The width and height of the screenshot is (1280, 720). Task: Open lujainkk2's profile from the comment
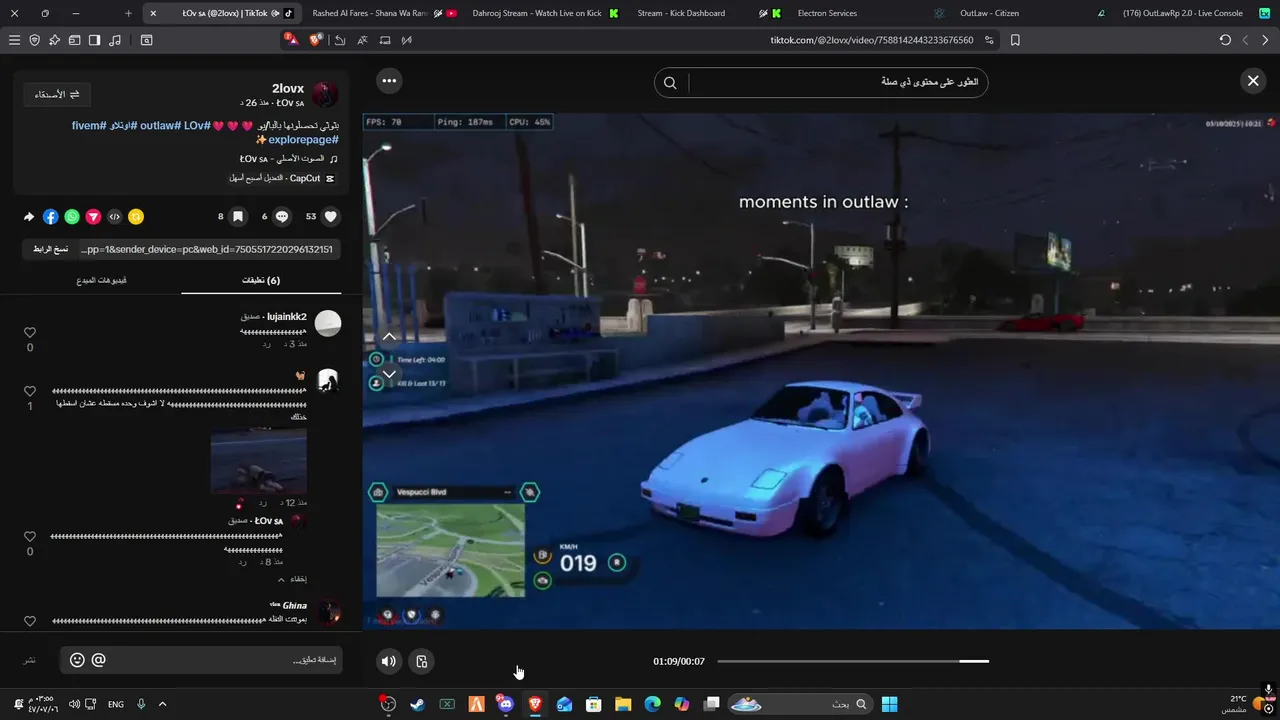click(x=287, y=317)
